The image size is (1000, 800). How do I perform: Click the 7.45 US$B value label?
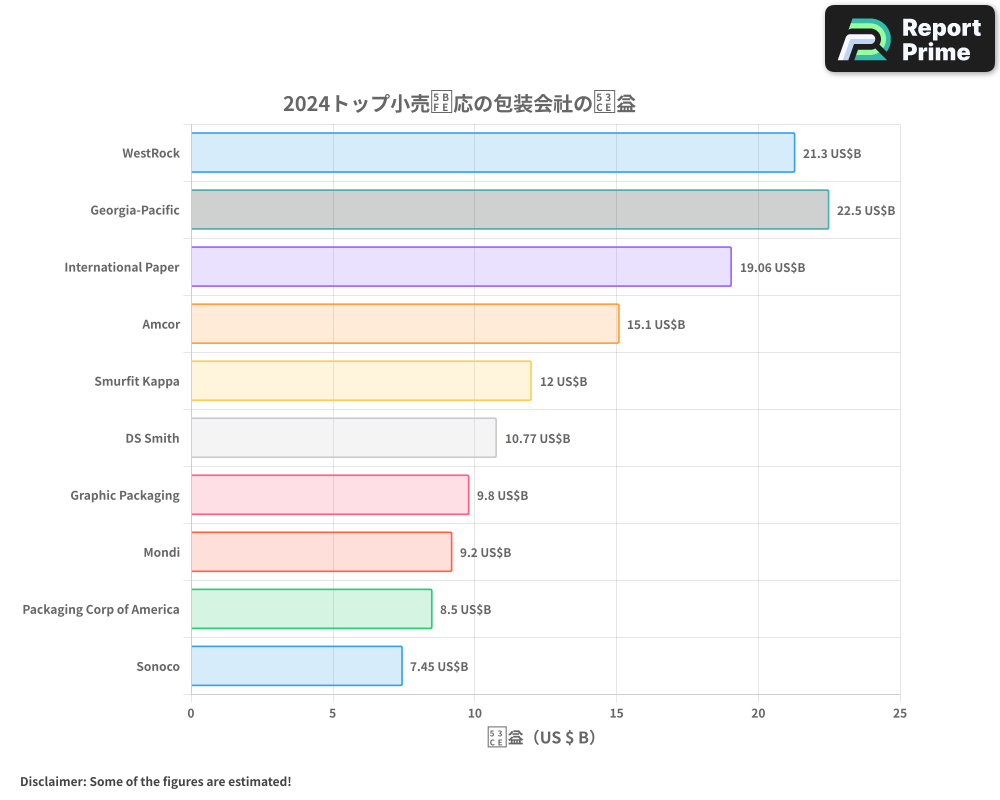coord(438,666)
